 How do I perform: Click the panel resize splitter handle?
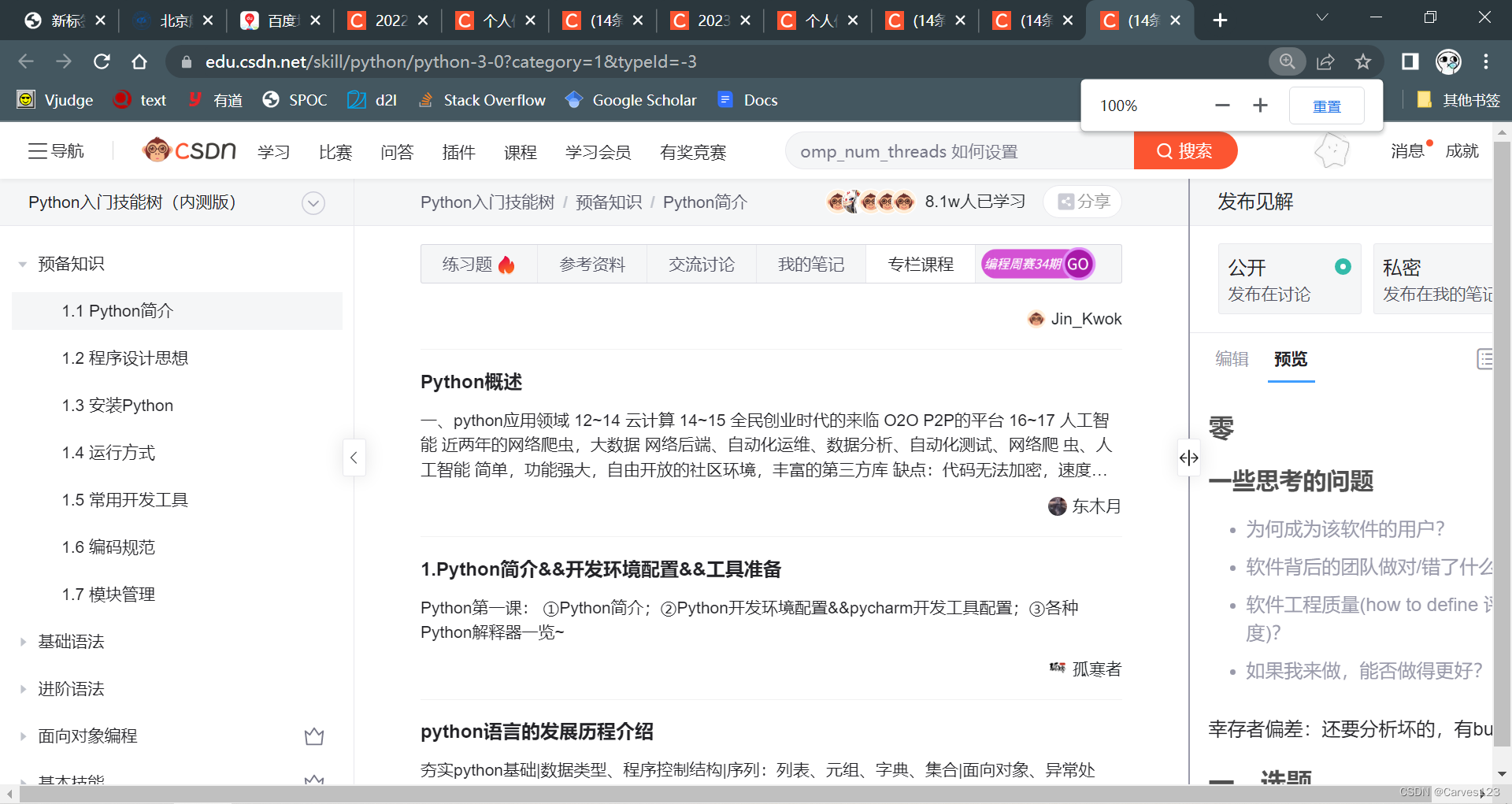[1188, 458]
